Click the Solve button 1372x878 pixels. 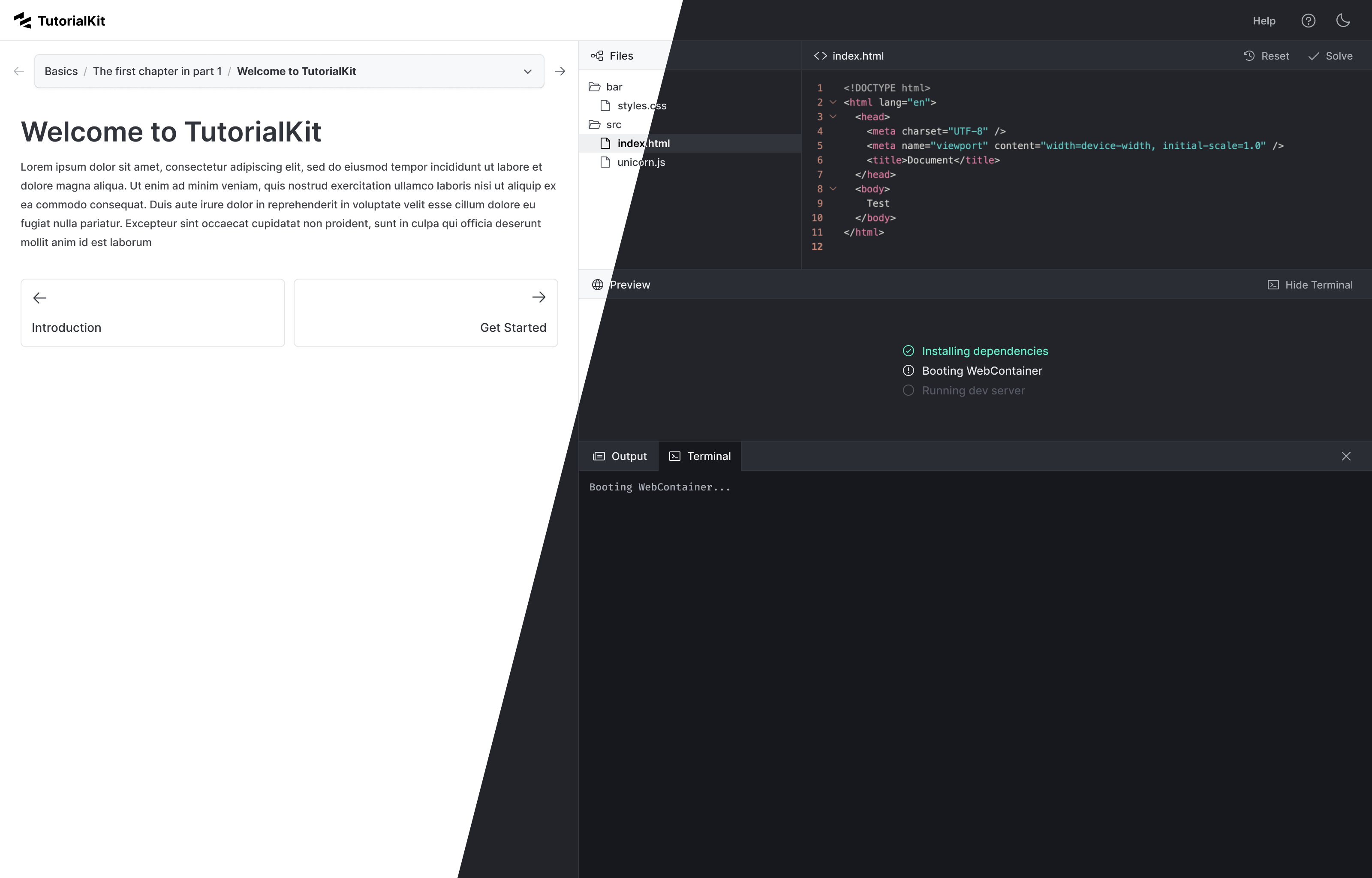coord(1330,56)
